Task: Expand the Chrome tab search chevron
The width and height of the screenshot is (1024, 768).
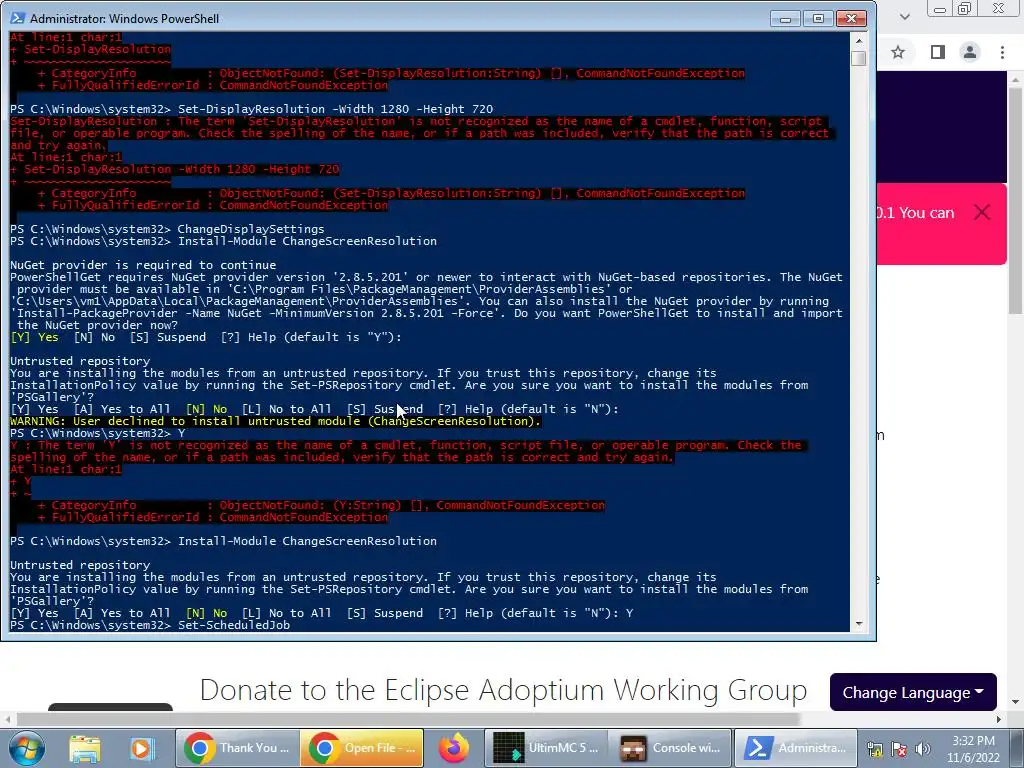Action: [904, 17]
